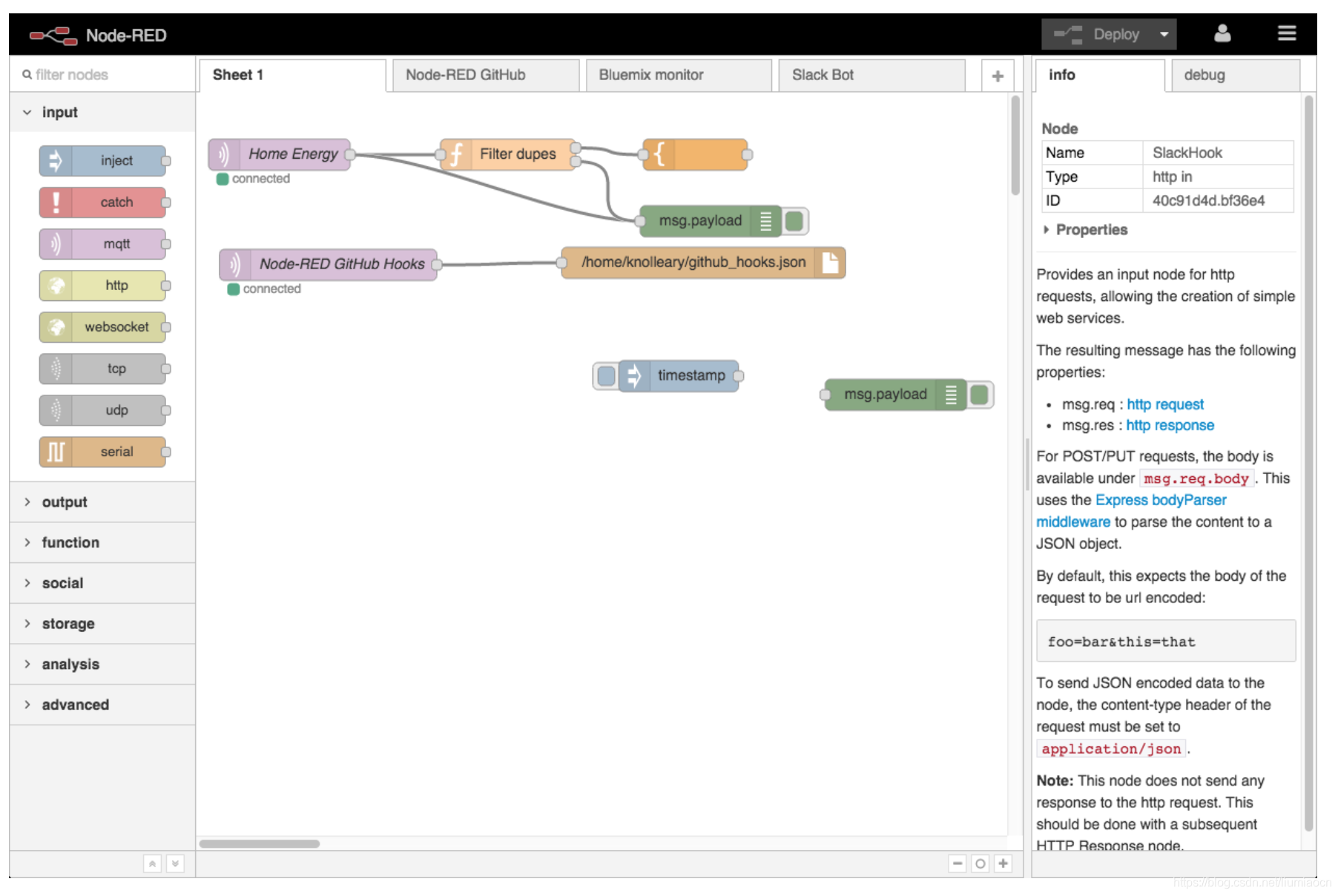
Task: Collapse the input palette category
Action: tap(102, 112)
